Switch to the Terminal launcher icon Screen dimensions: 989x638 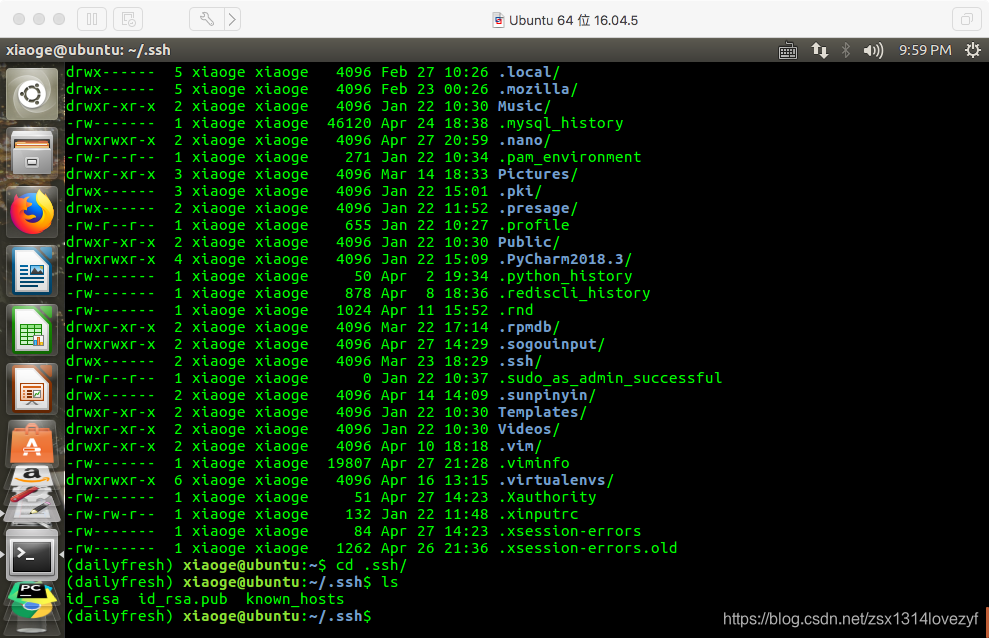tap(32, 555)
